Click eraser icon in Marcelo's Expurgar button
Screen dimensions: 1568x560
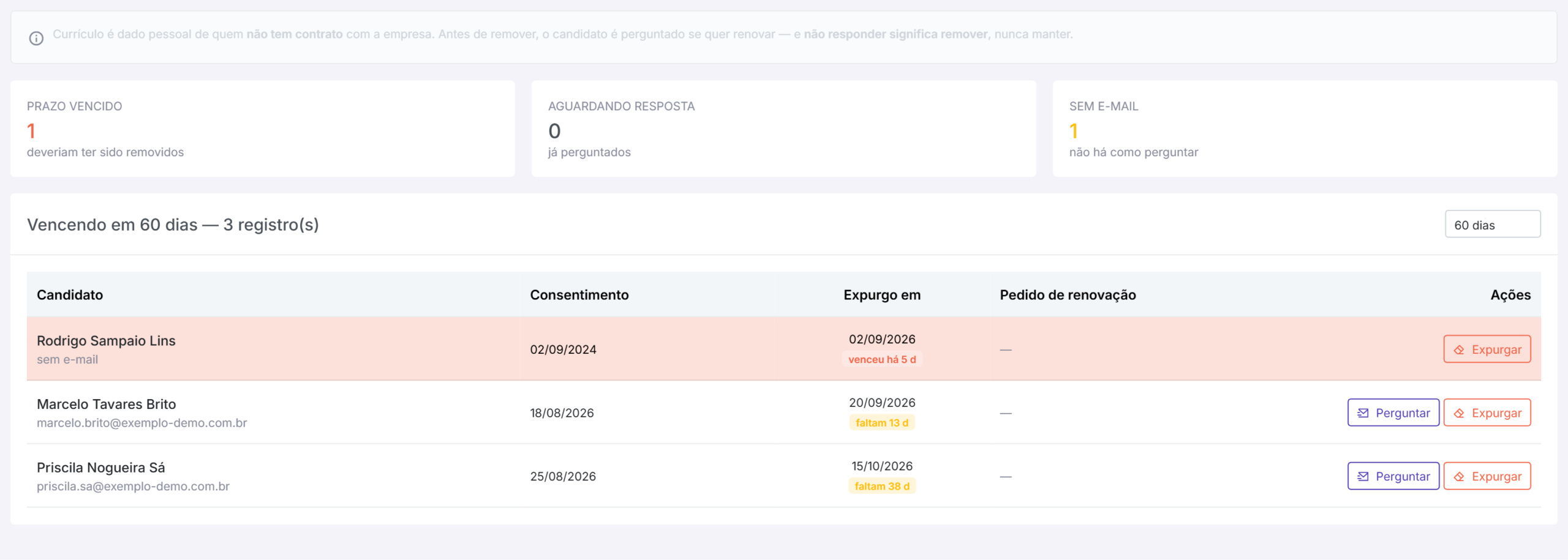[1459, 413]
